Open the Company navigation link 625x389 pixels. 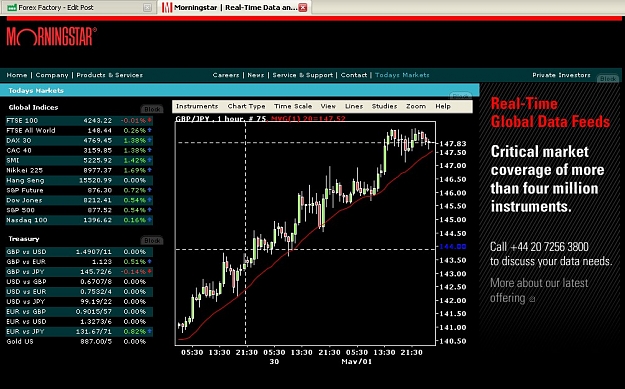point(52,75)
